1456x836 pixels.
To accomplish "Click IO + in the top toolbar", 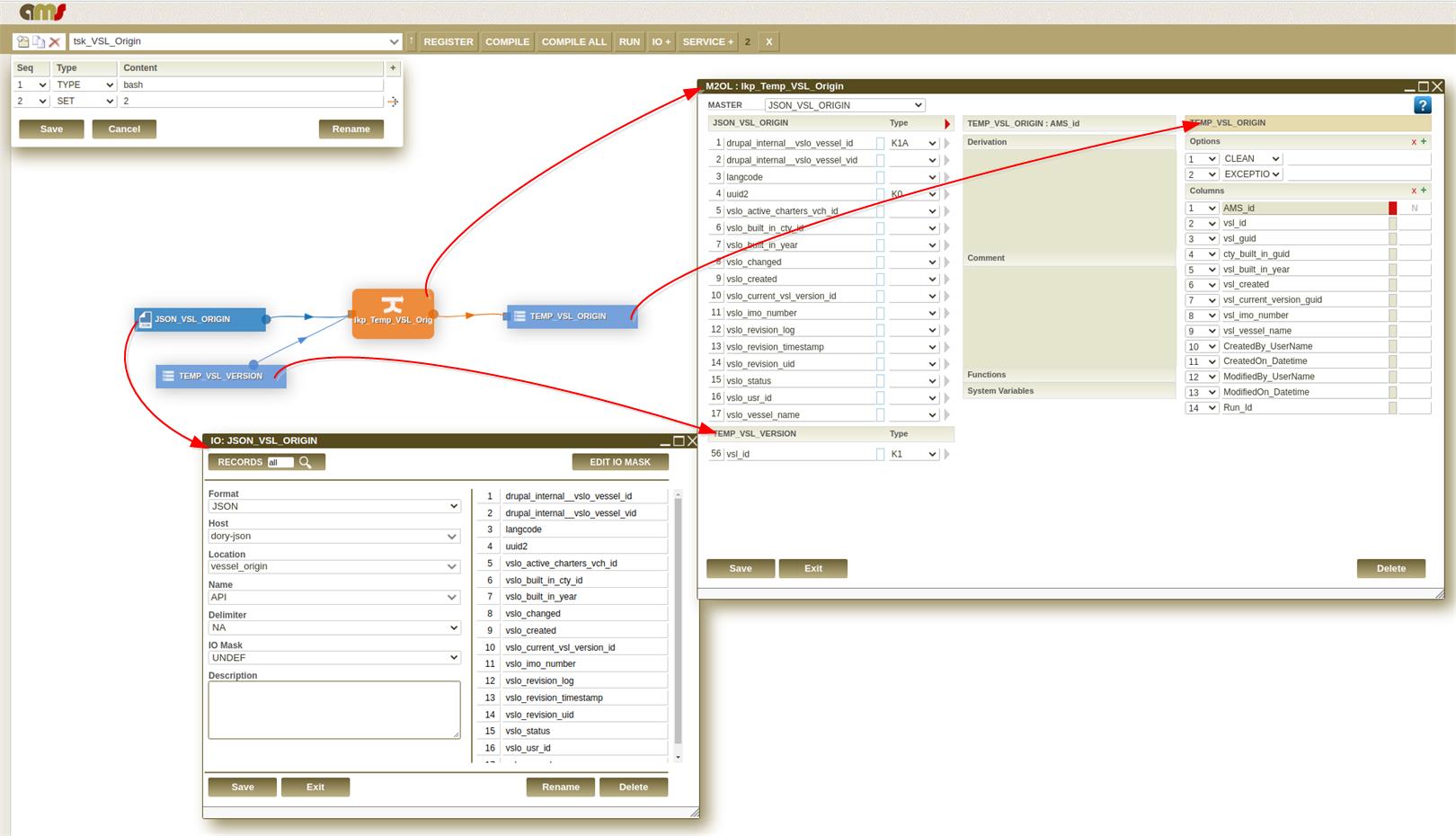I will click(x=661, y=41).
